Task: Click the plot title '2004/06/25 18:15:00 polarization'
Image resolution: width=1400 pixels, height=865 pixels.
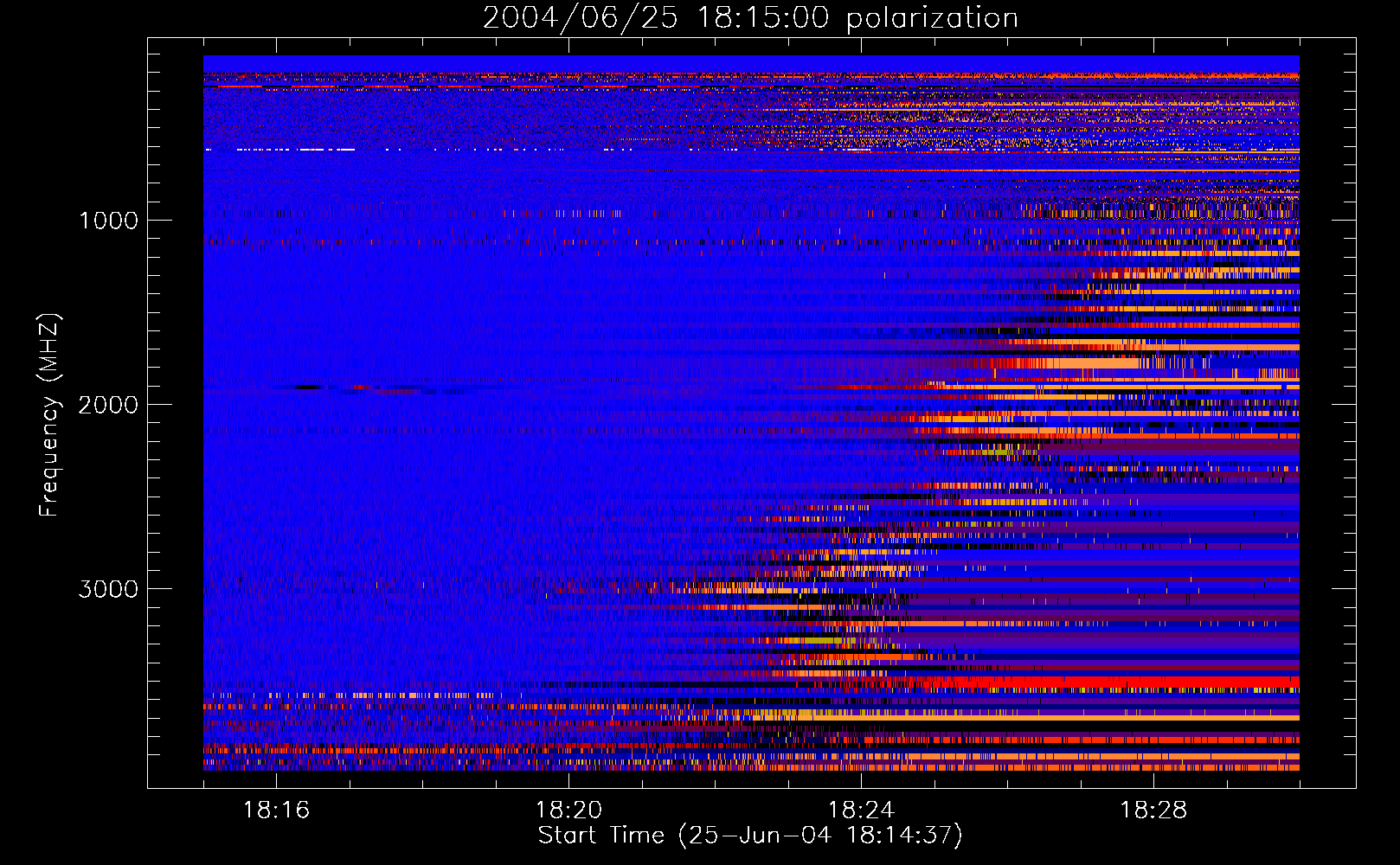Action: [x=750, y=18]
